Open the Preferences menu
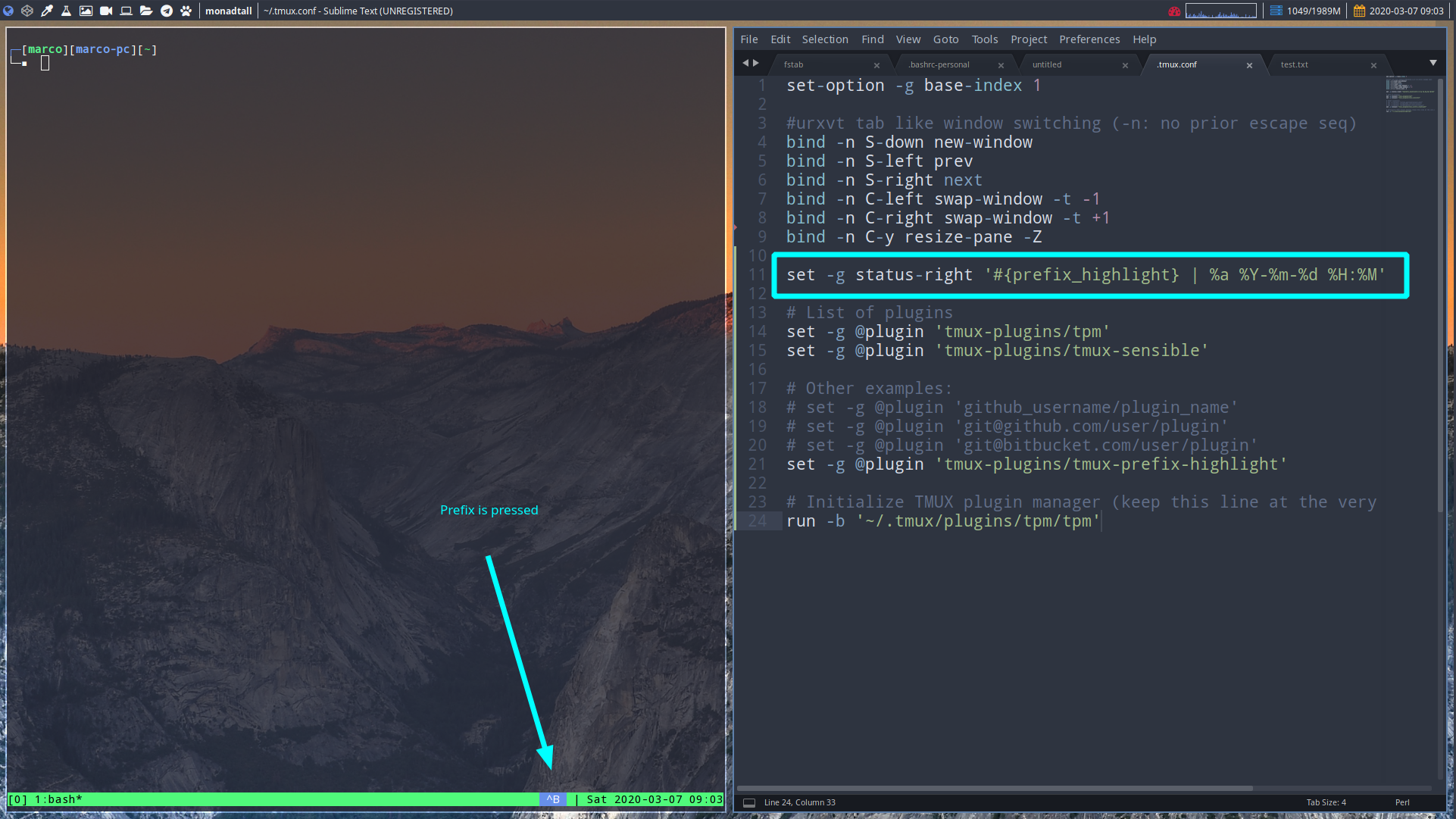The width and height of the screenshot is (1456, 819). point(1089,39)
